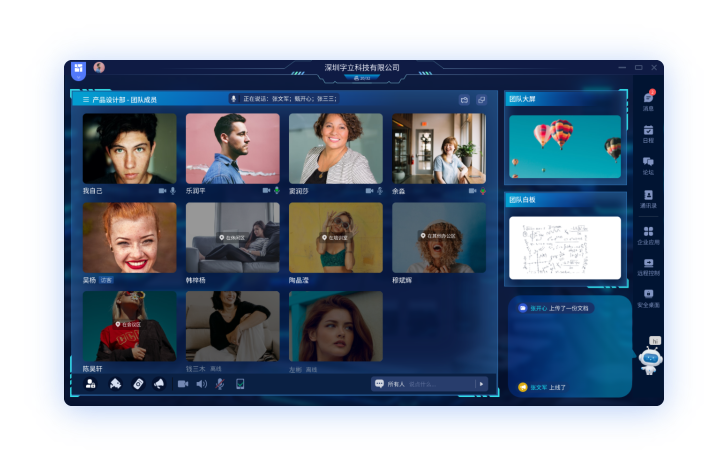The height and width of the screenshot is (474, 728).
Task: Open the 远程控制 remote control icon
Action: [x=648, y=265]
